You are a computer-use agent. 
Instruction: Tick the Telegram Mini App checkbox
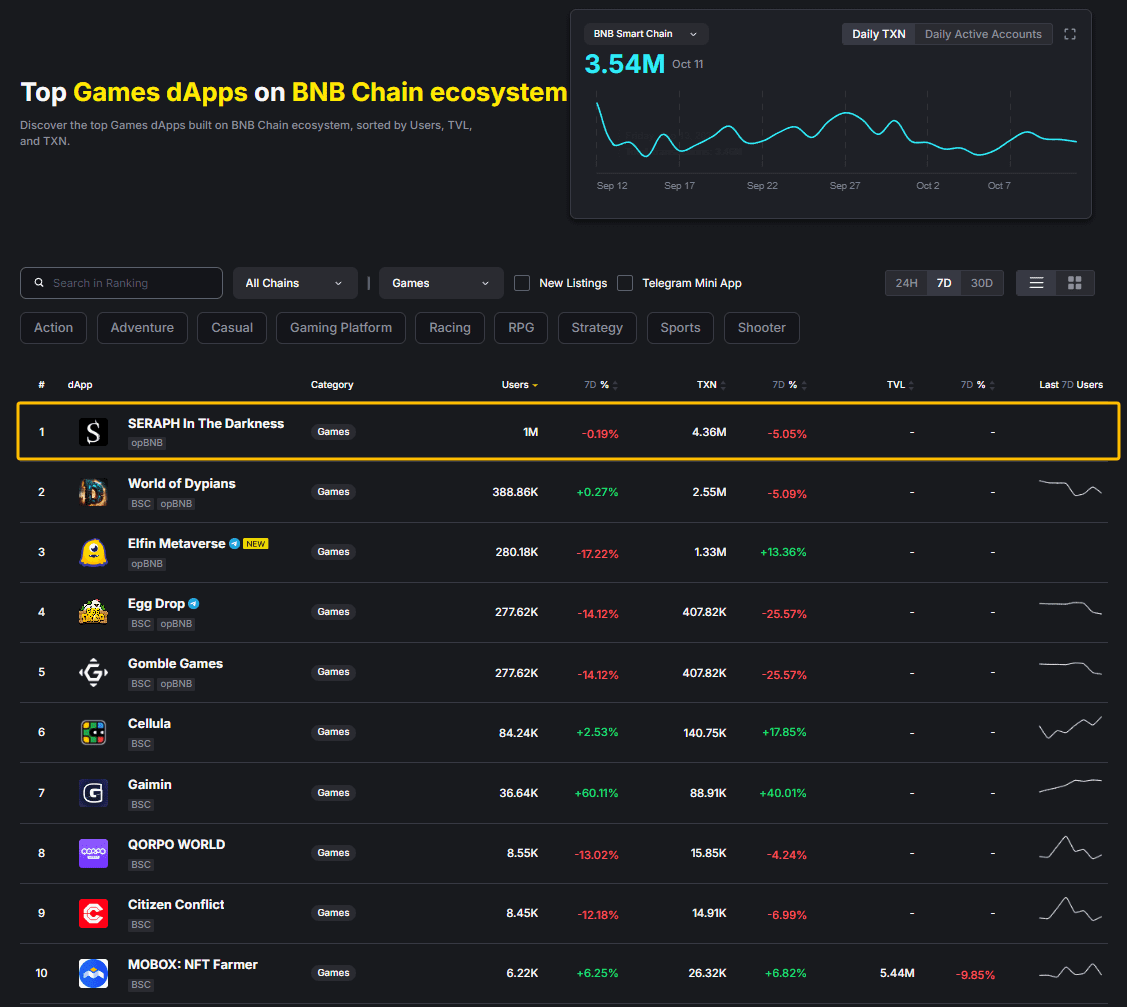[x=625, y=283]
